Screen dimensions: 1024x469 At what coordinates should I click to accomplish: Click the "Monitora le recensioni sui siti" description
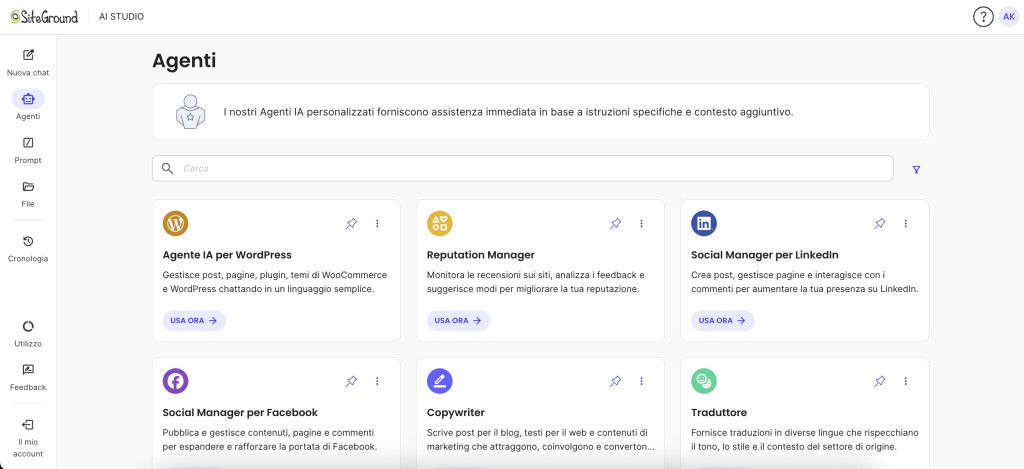pyautogui.click(x=536, y=282)
